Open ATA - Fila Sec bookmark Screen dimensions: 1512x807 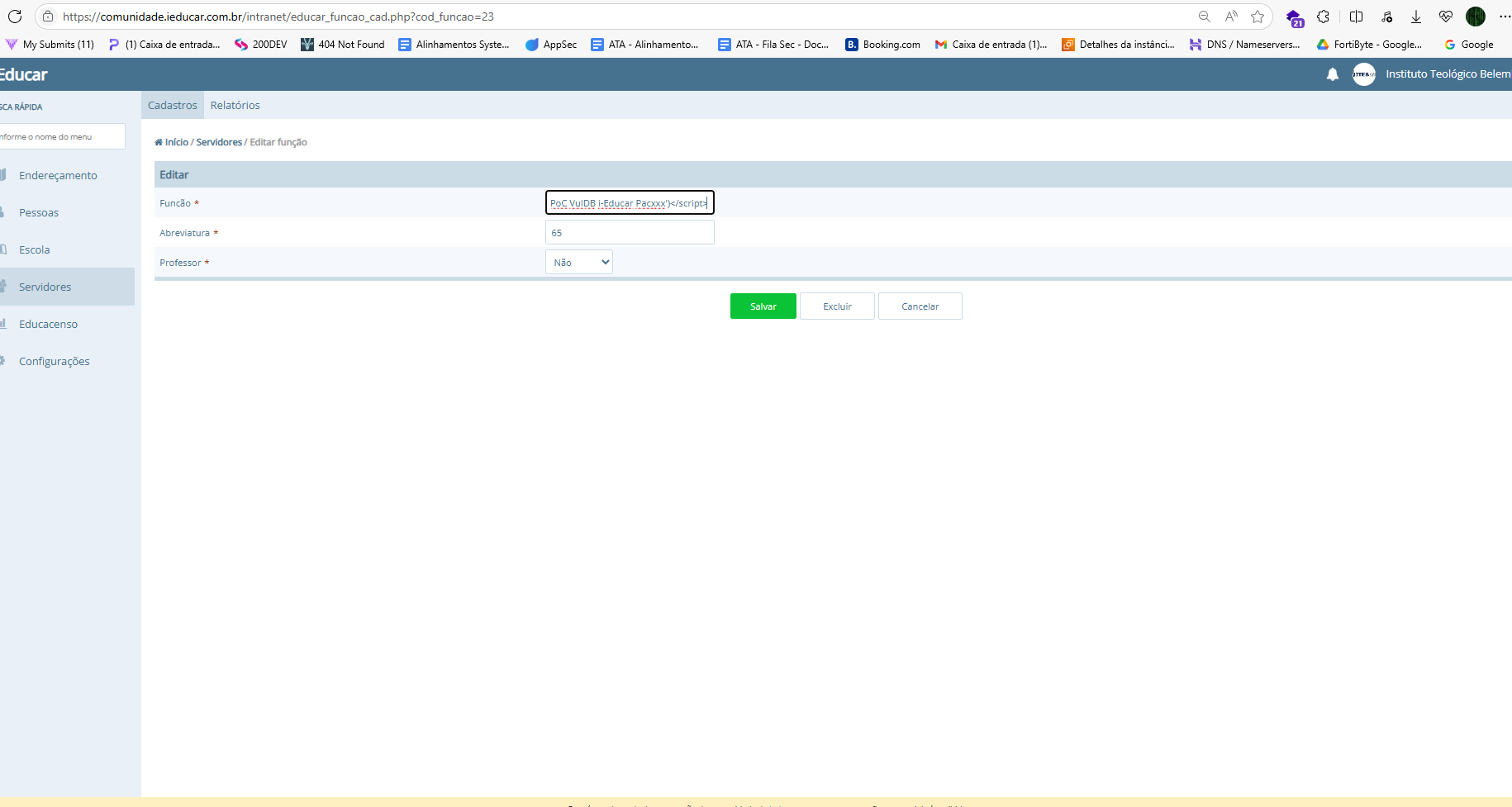point(773,45)
